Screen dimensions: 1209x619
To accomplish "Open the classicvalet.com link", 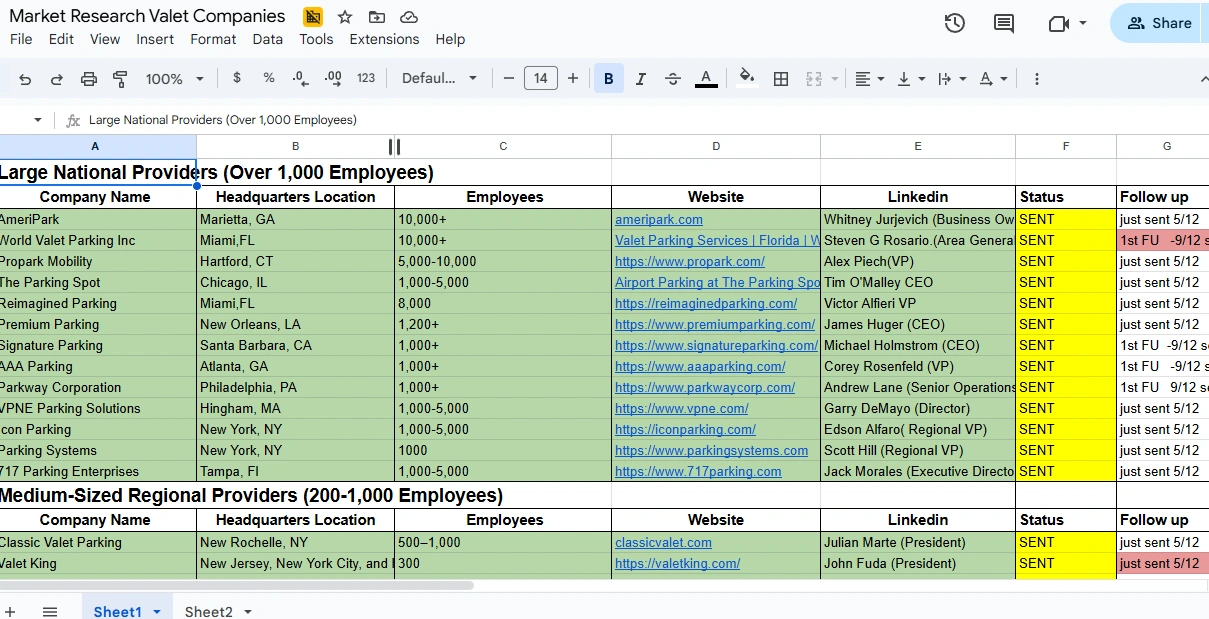I will (663, 542).
